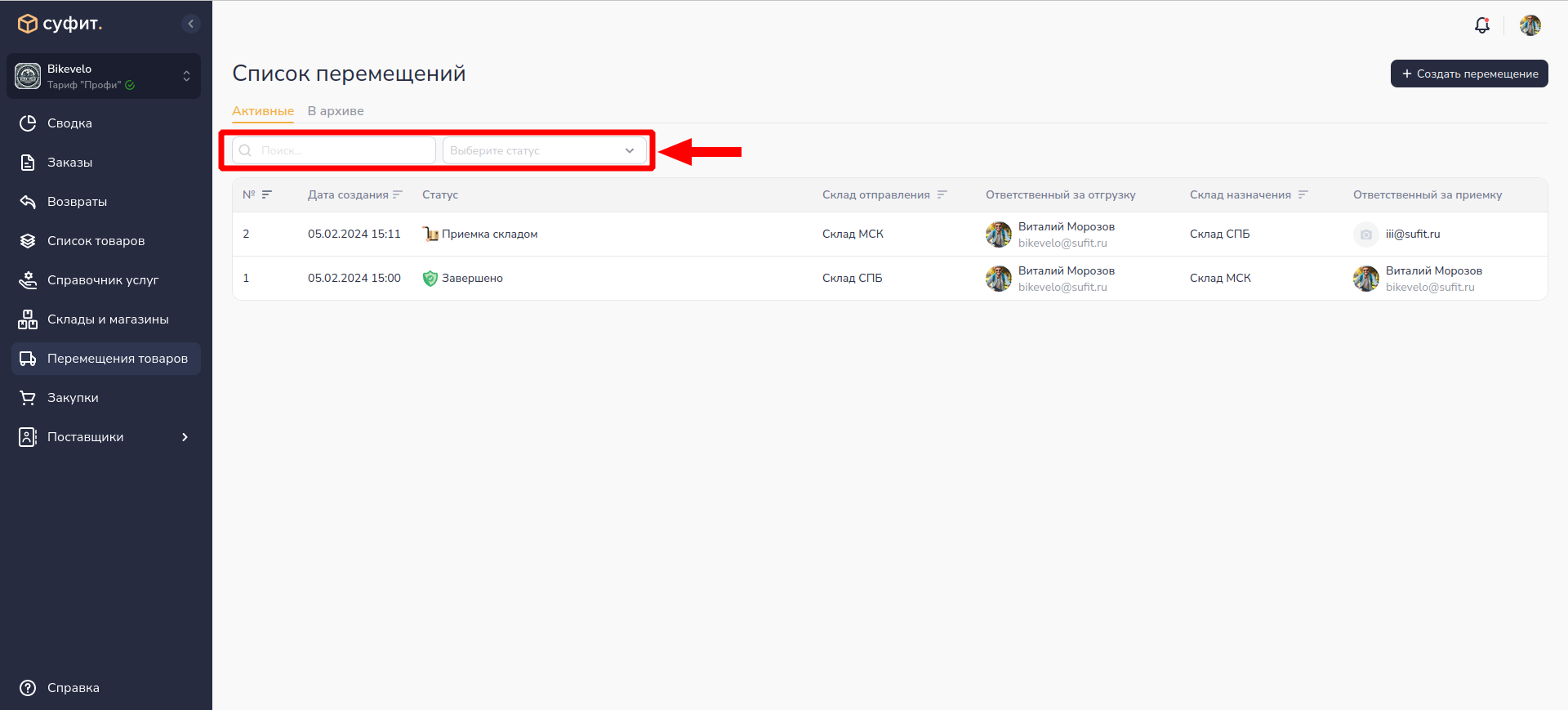Click Ответственный за отгрузку header
The image size is (1568, 710).
click(1061, 194)
